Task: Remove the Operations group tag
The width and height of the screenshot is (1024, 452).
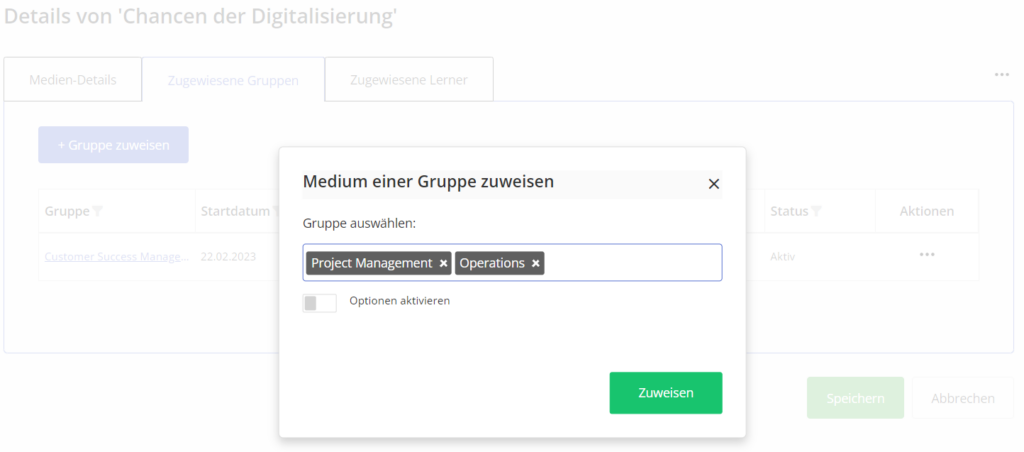Action: (536, 263)
